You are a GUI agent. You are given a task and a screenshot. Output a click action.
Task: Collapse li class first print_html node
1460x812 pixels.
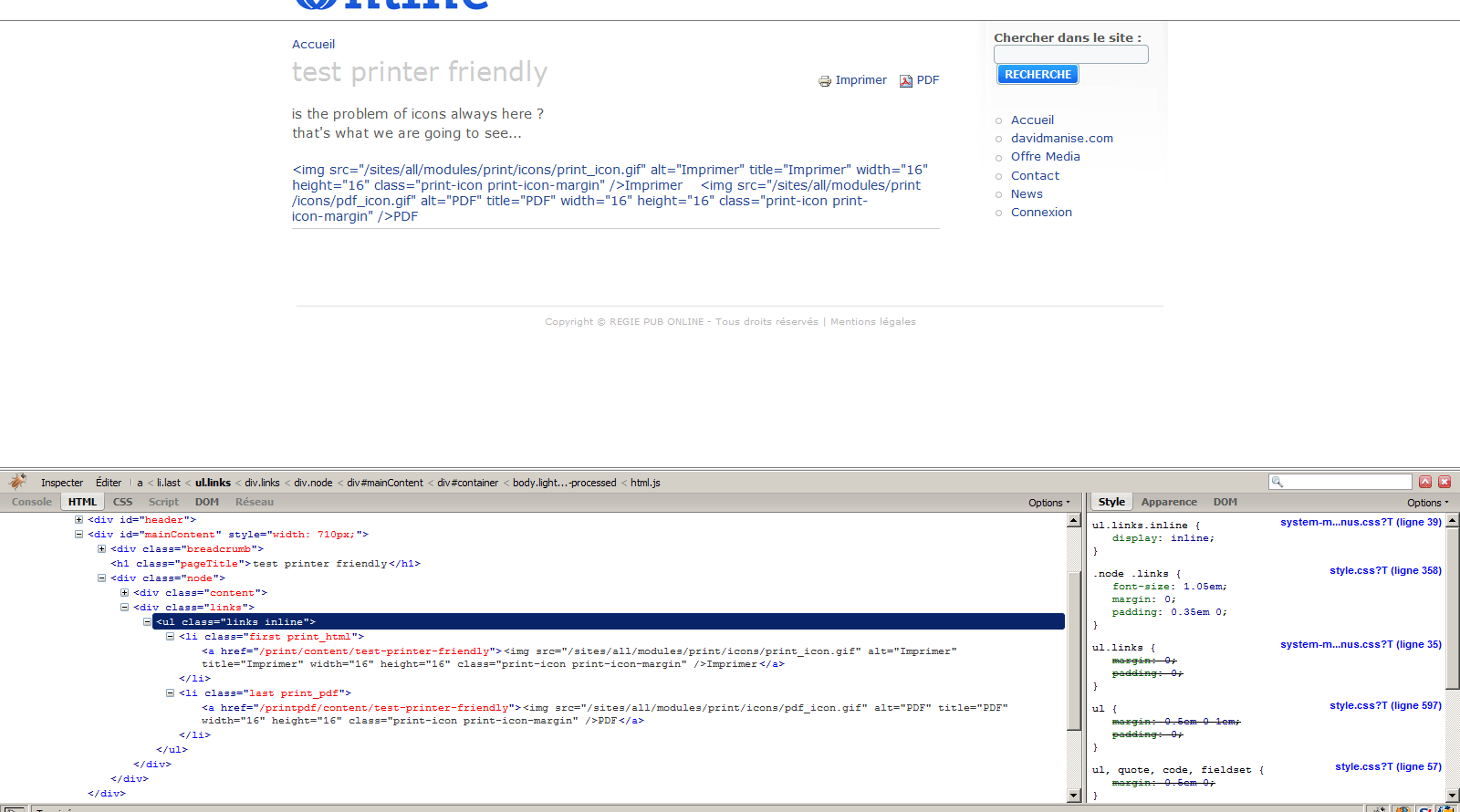point(170,636)
